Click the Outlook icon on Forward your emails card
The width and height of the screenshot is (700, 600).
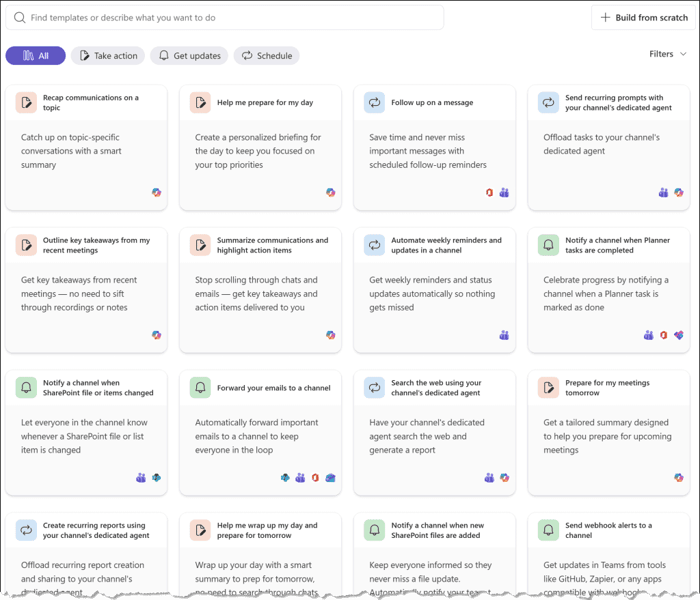[330, 478]
